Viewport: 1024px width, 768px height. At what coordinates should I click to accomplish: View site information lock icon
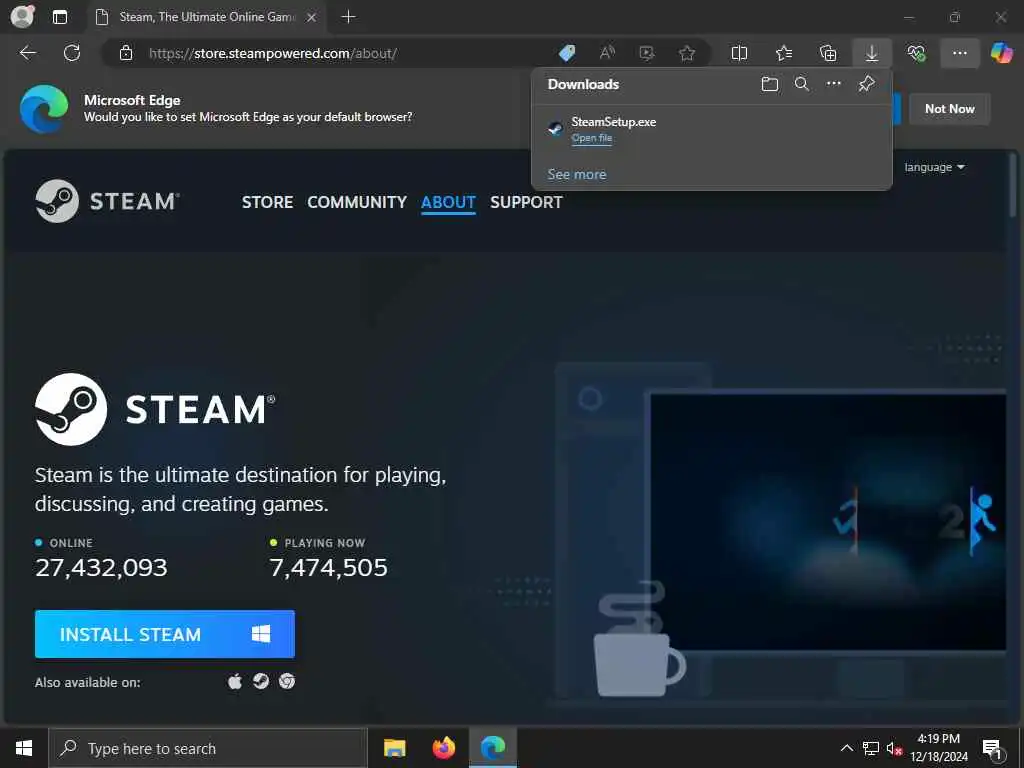point(126,54)
